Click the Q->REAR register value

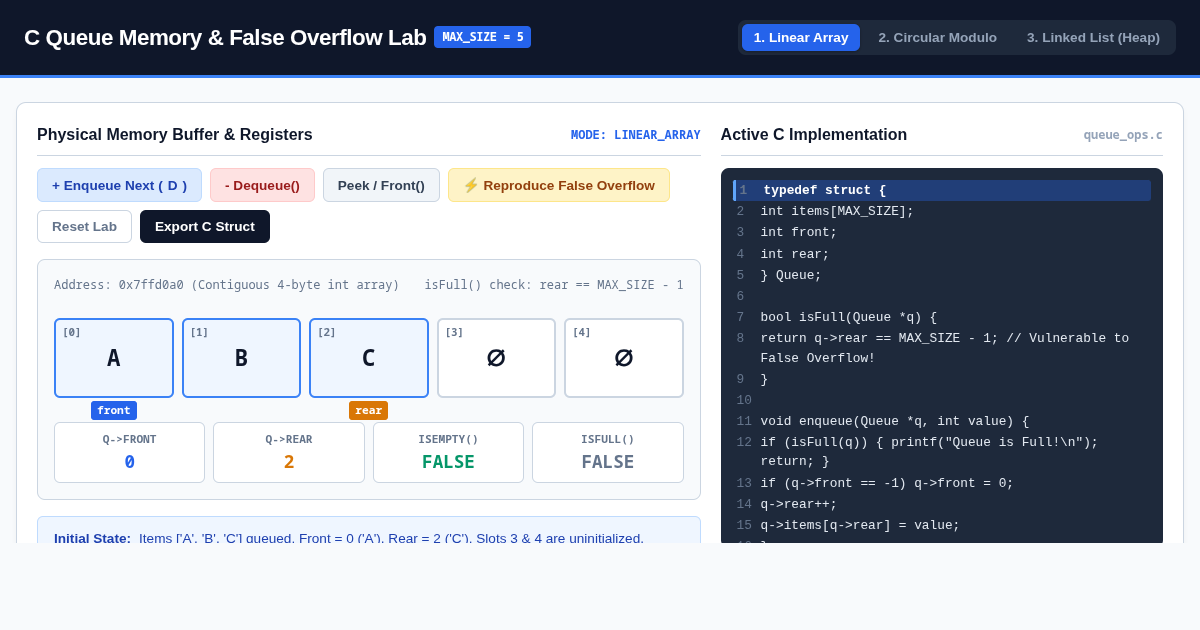point(289,462)
